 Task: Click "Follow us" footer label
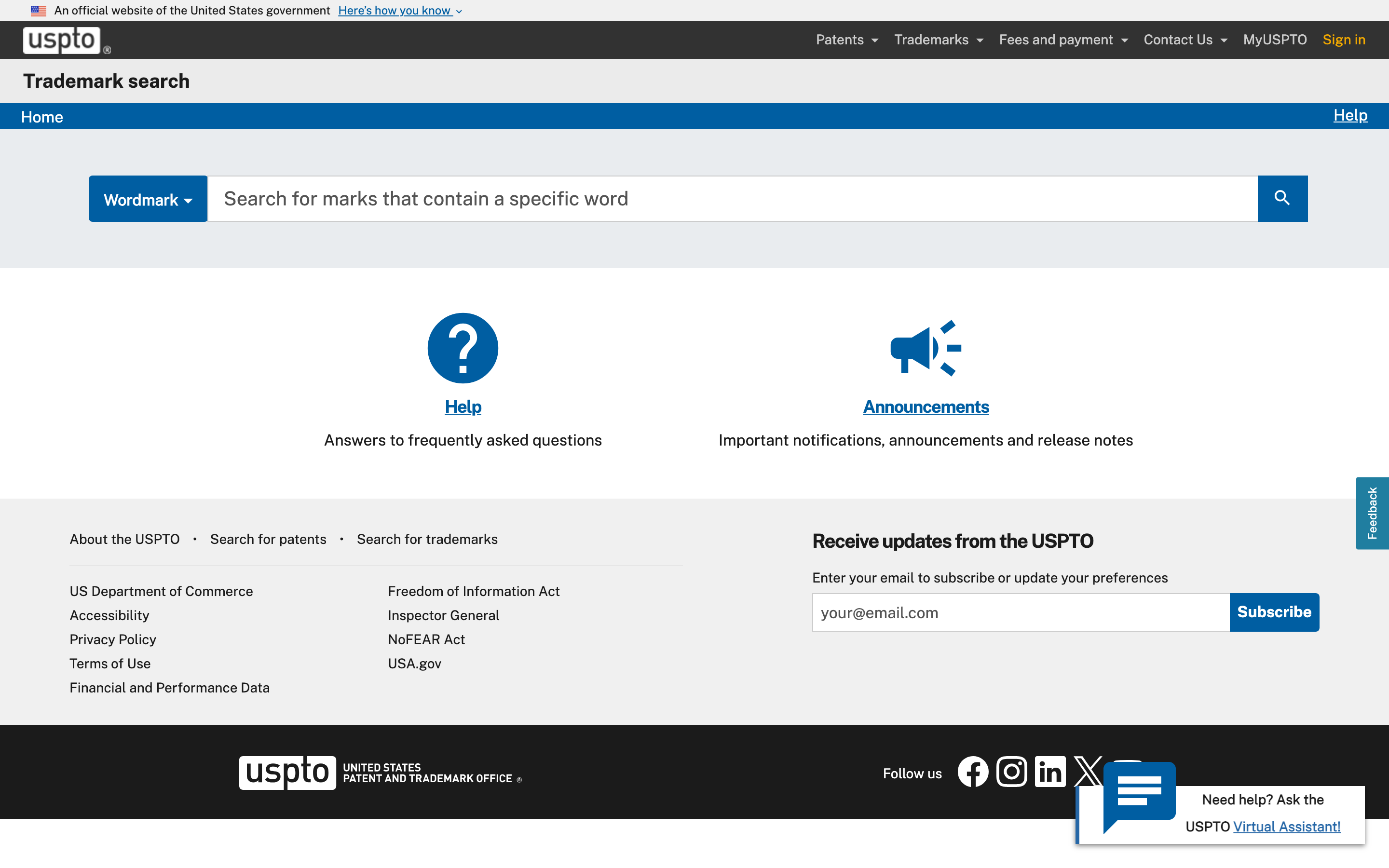point(912,773)
